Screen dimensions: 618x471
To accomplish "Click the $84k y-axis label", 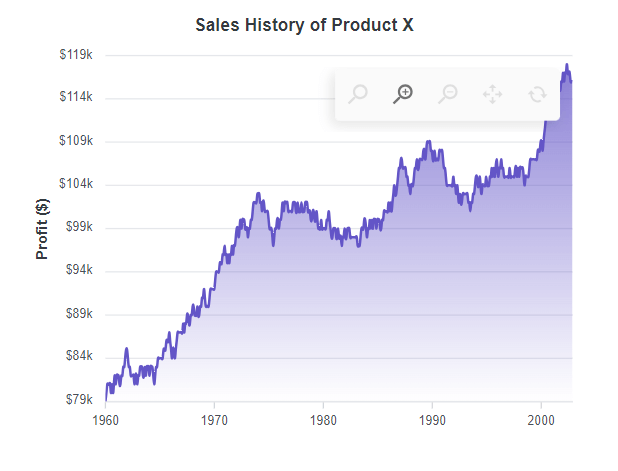I will coord(78,356).
